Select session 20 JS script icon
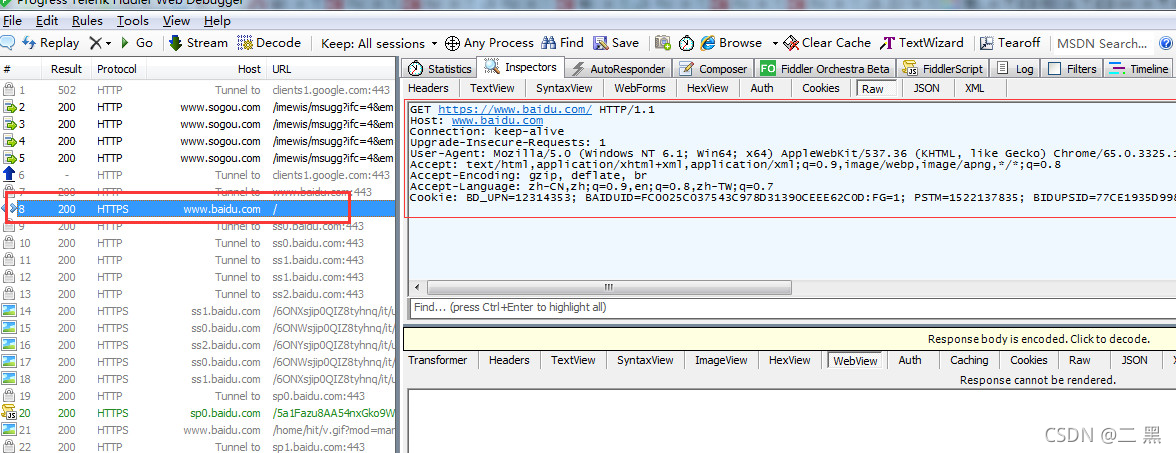1176x453 pixels. [9, 412]
